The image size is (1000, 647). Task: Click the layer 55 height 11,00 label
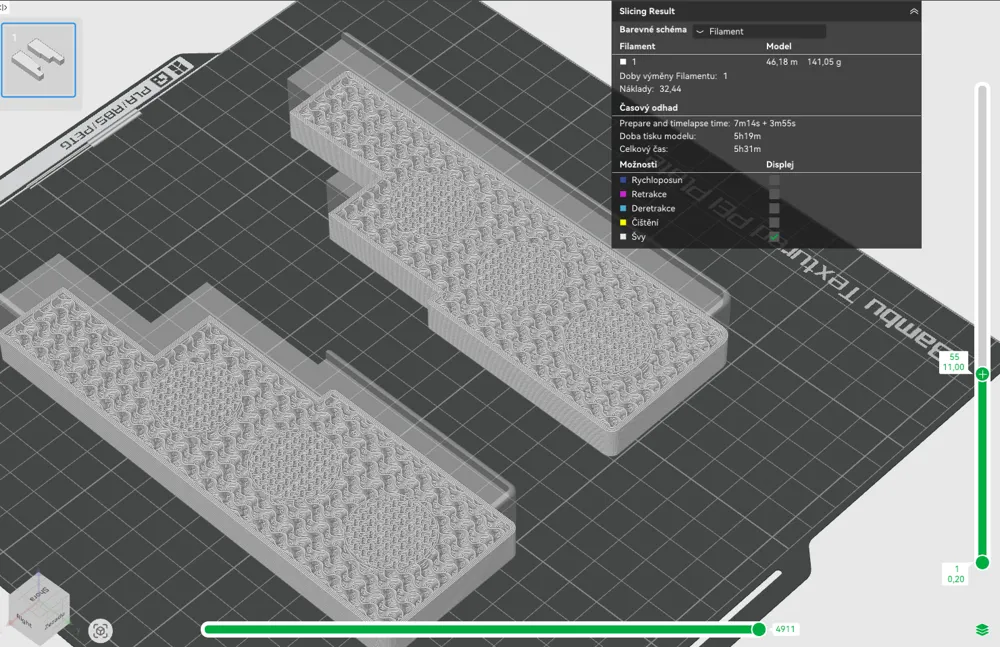(x=953, y=362)
